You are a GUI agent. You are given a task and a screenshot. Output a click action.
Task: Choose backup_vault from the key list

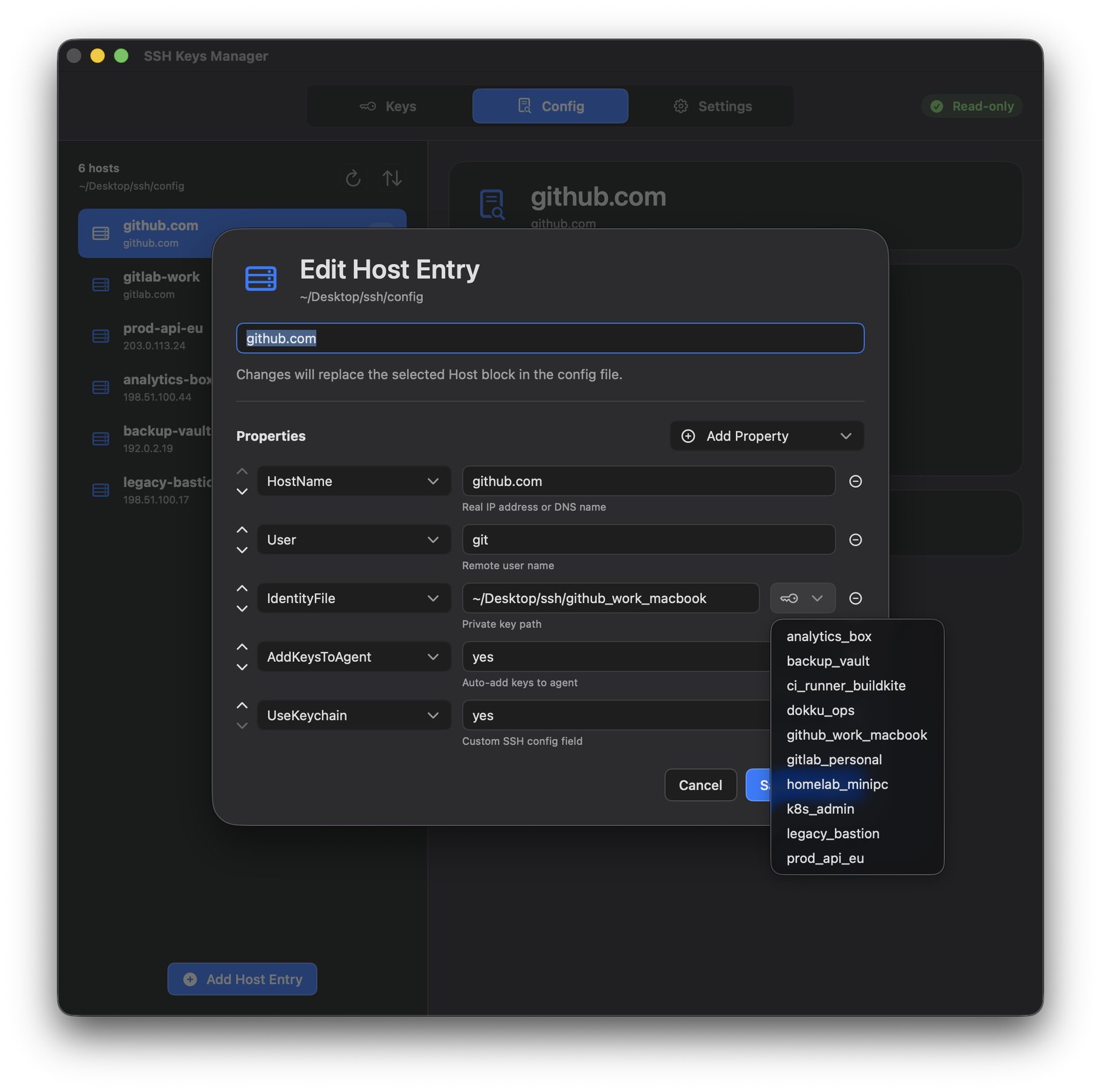pos(857,661)
